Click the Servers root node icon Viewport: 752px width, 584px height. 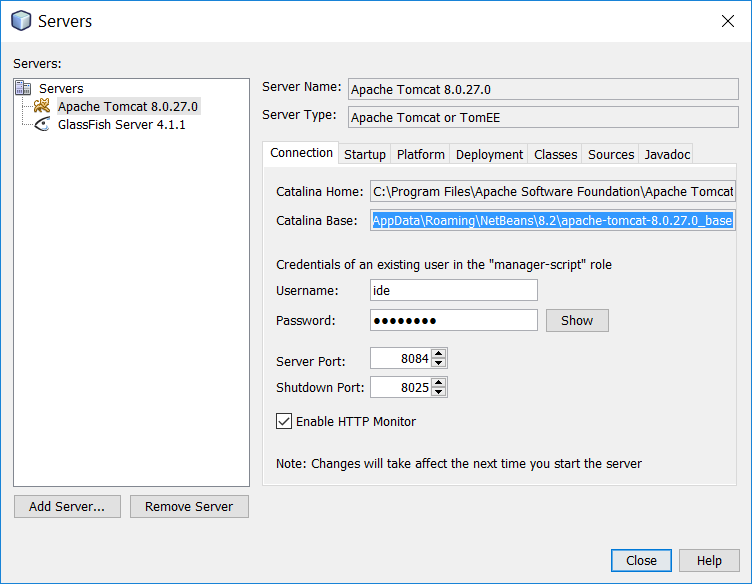pyautogui.click(x=23, y=88)
